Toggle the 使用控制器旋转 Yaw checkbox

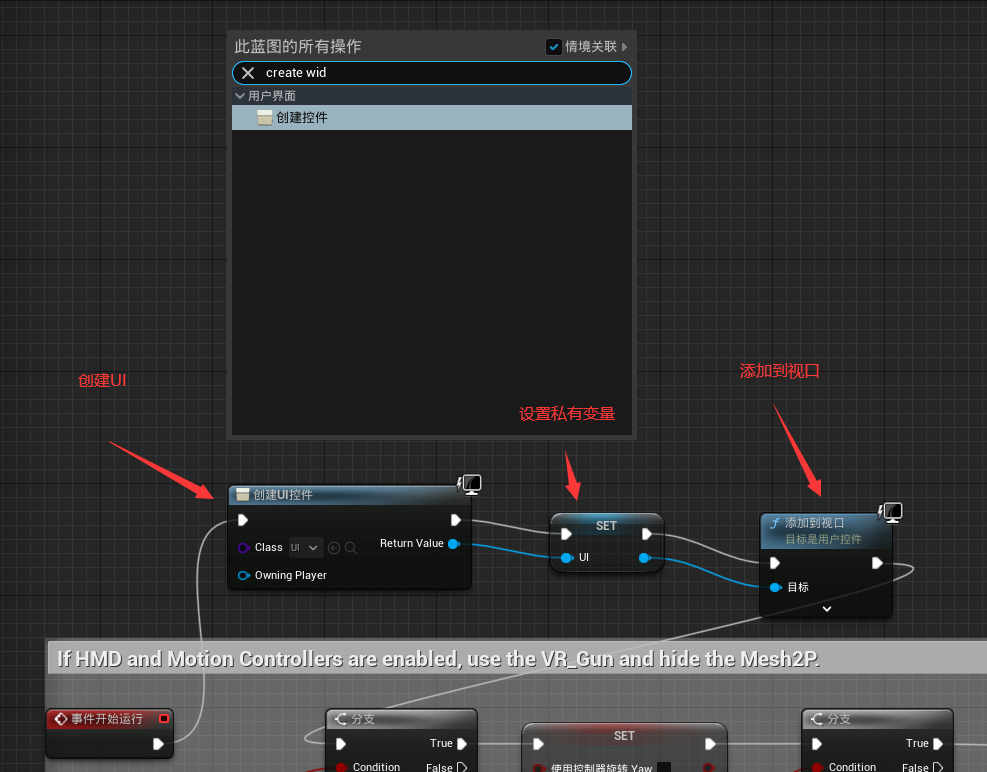coord(663,768)
